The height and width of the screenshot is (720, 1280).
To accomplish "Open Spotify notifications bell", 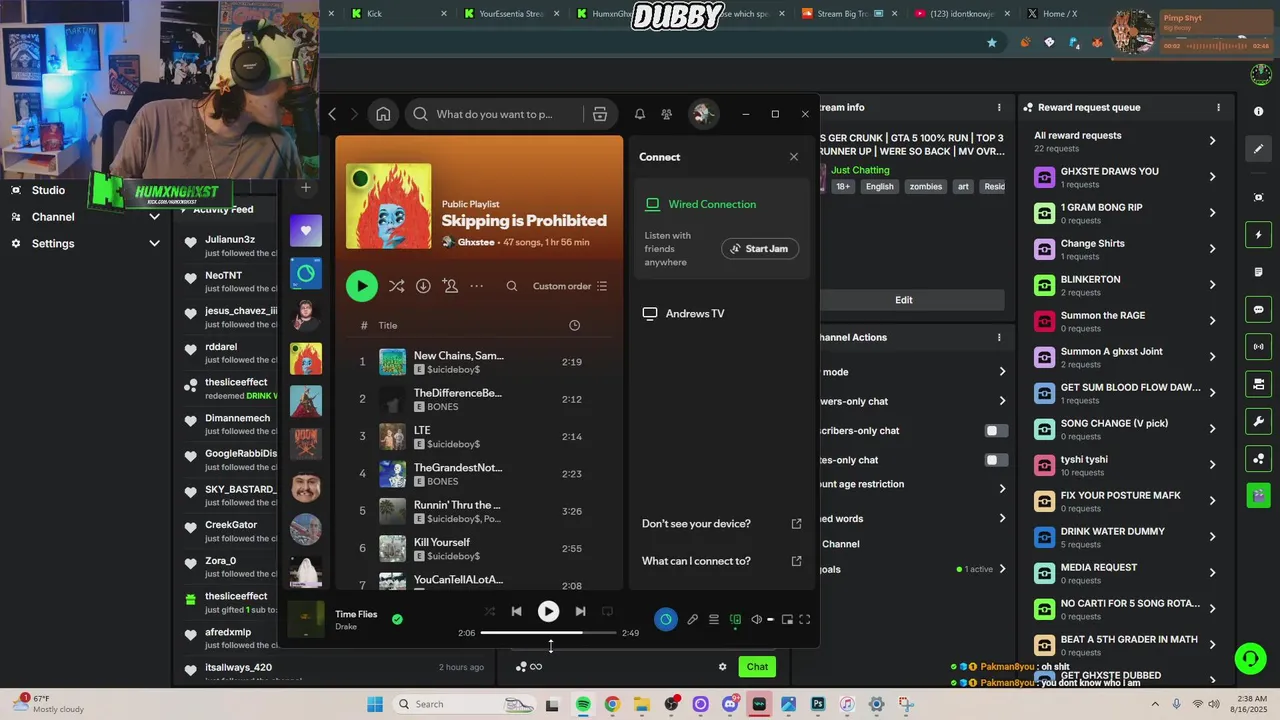I will [640, 114].
